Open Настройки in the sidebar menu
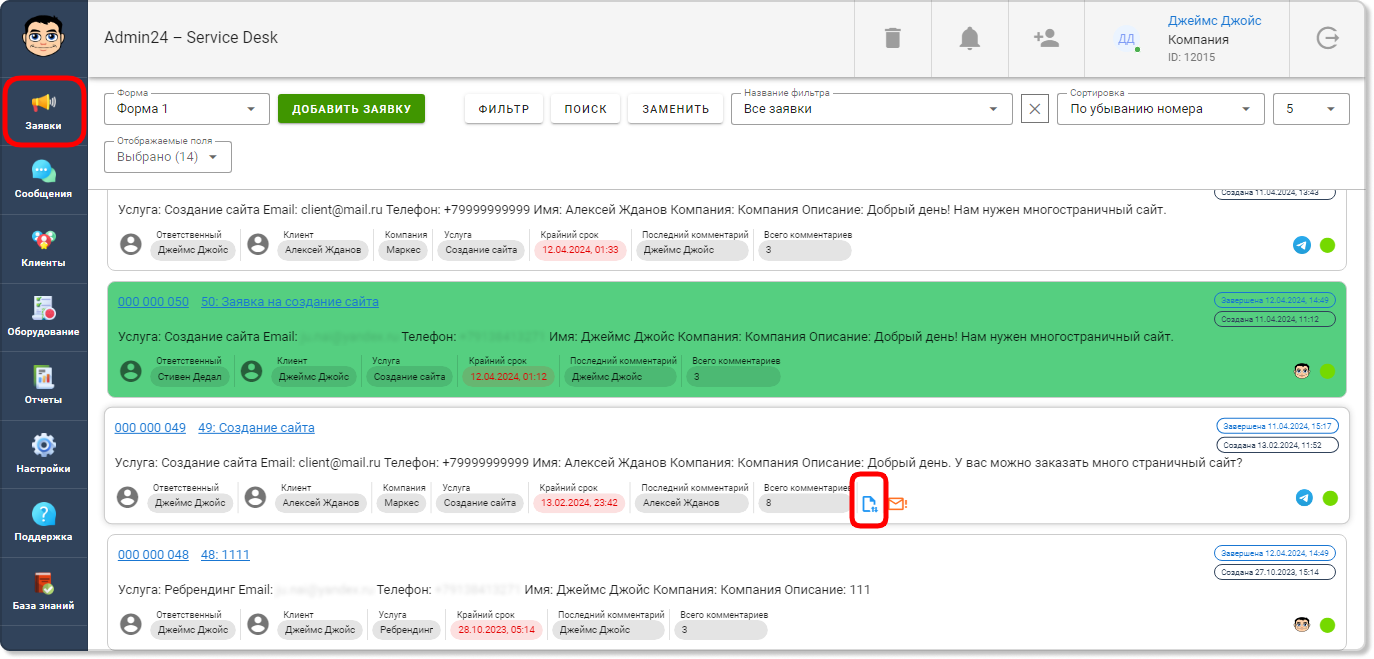Viewport: 1374px width, 659px height. pos(43,453)
